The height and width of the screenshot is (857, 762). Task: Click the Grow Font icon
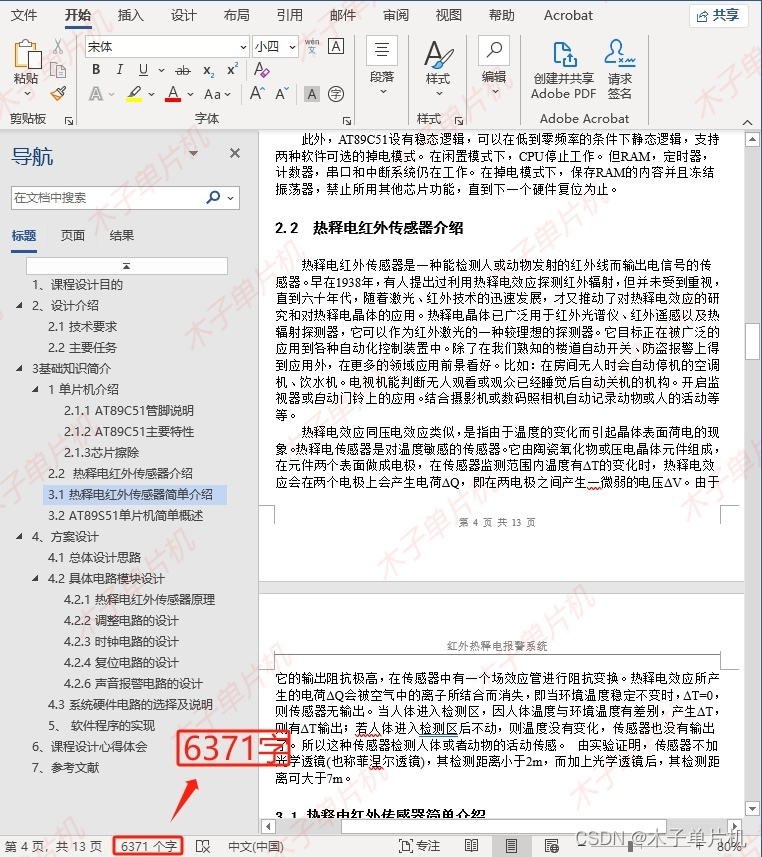(257, 93)
